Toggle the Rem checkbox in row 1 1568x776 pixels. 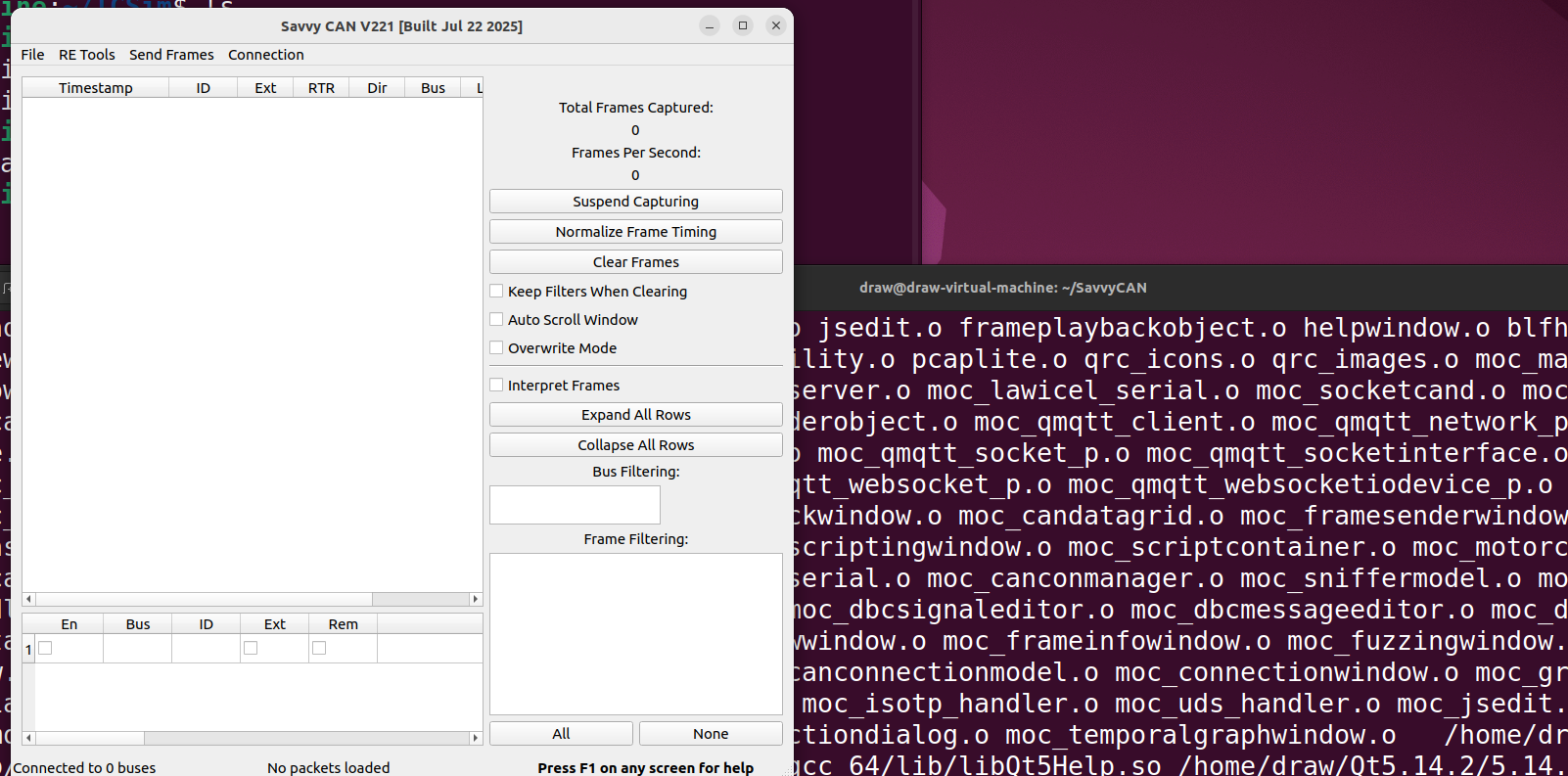click(x=319, y=648)
